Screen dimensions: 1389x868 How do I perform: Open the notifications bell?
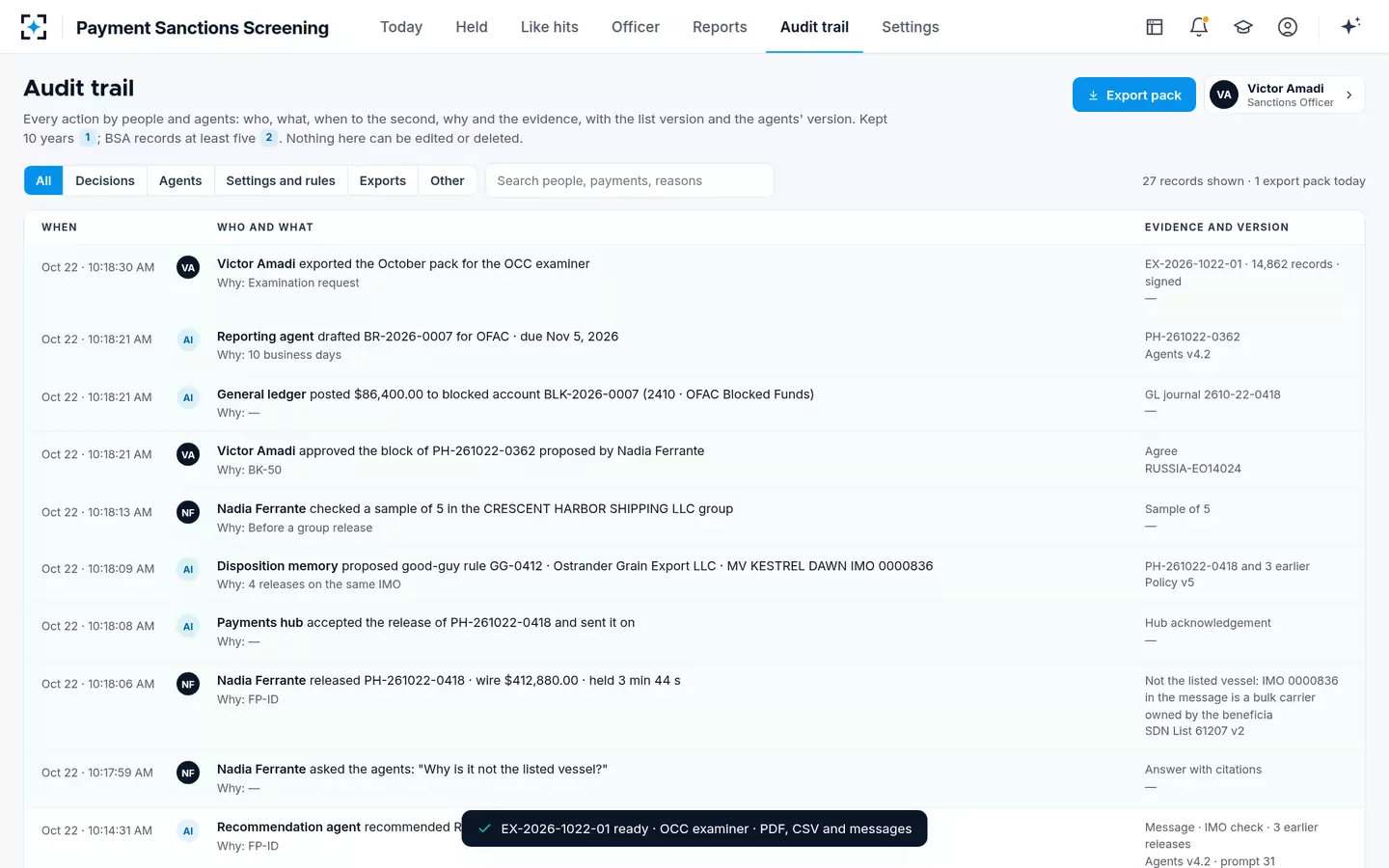point(1199,27)
